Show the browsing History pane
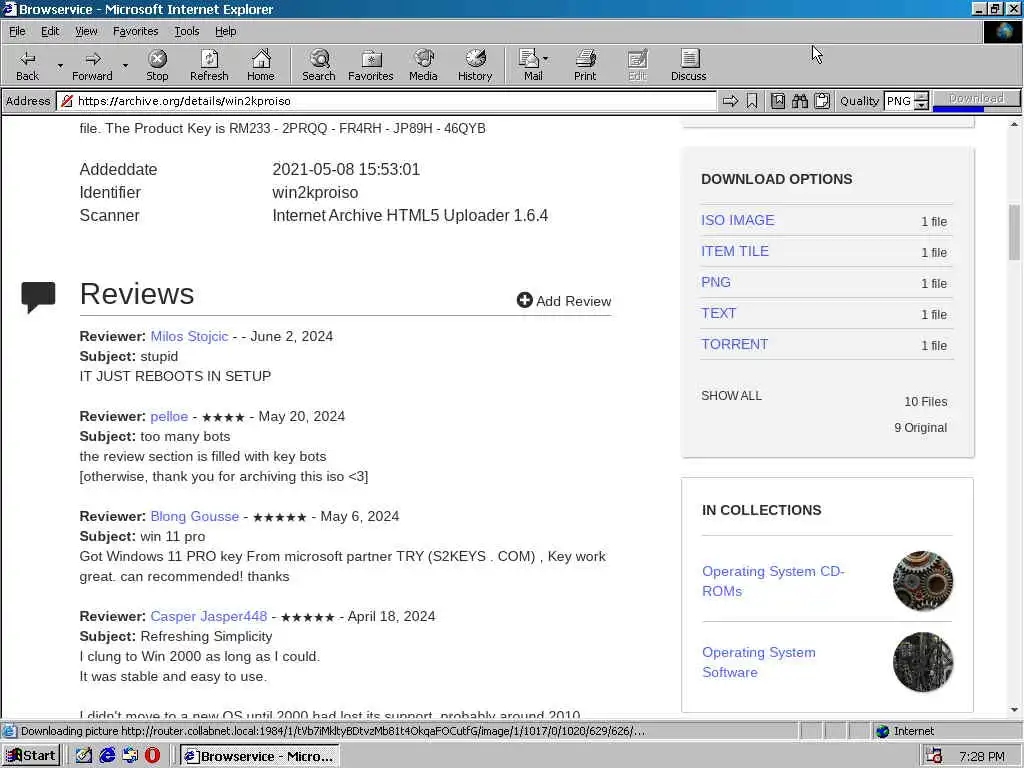 pyautogui.click(x=475, y=65)
